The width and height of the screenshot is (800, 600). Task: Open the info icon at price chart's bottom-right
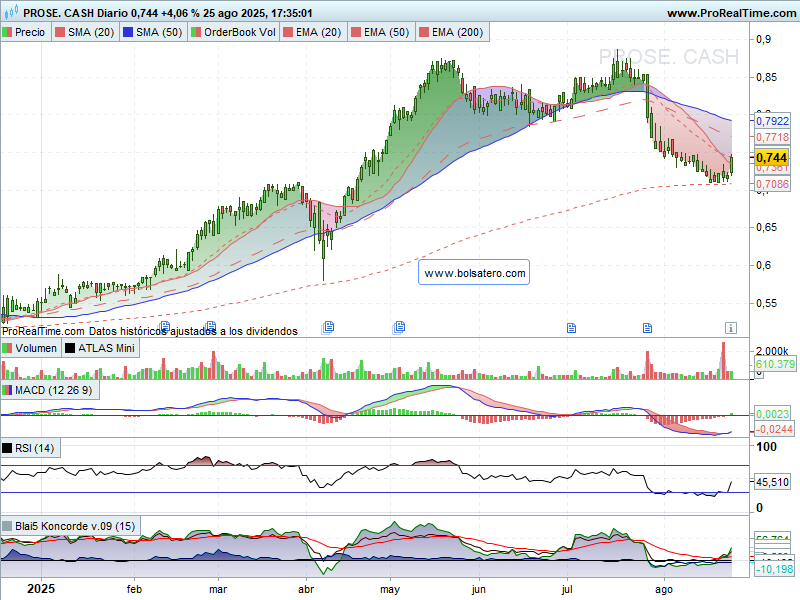(x=731, y=327)
